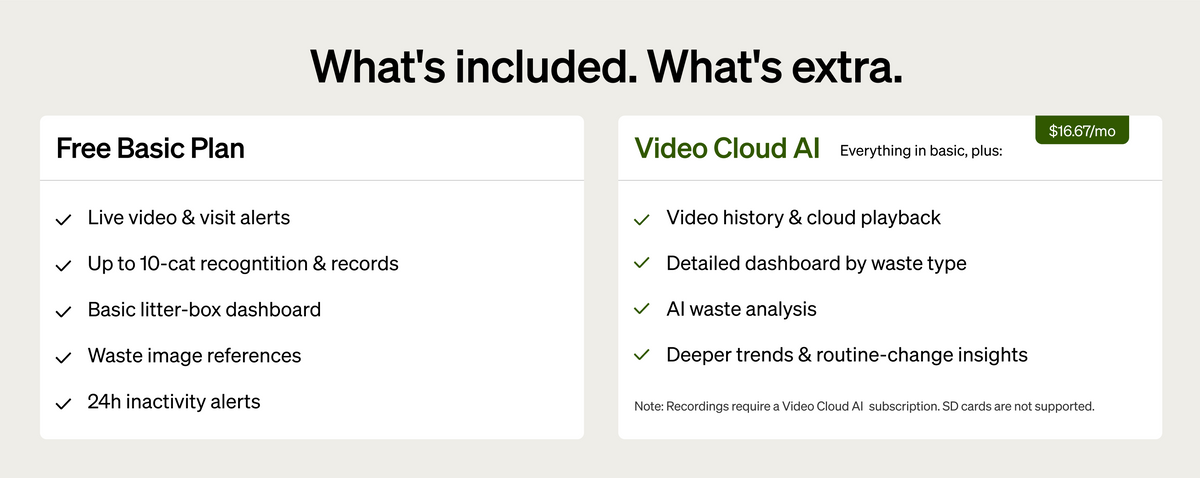Click checkmark beside Live video & visit alerts

pyautogui.click(x=64, y=219)
